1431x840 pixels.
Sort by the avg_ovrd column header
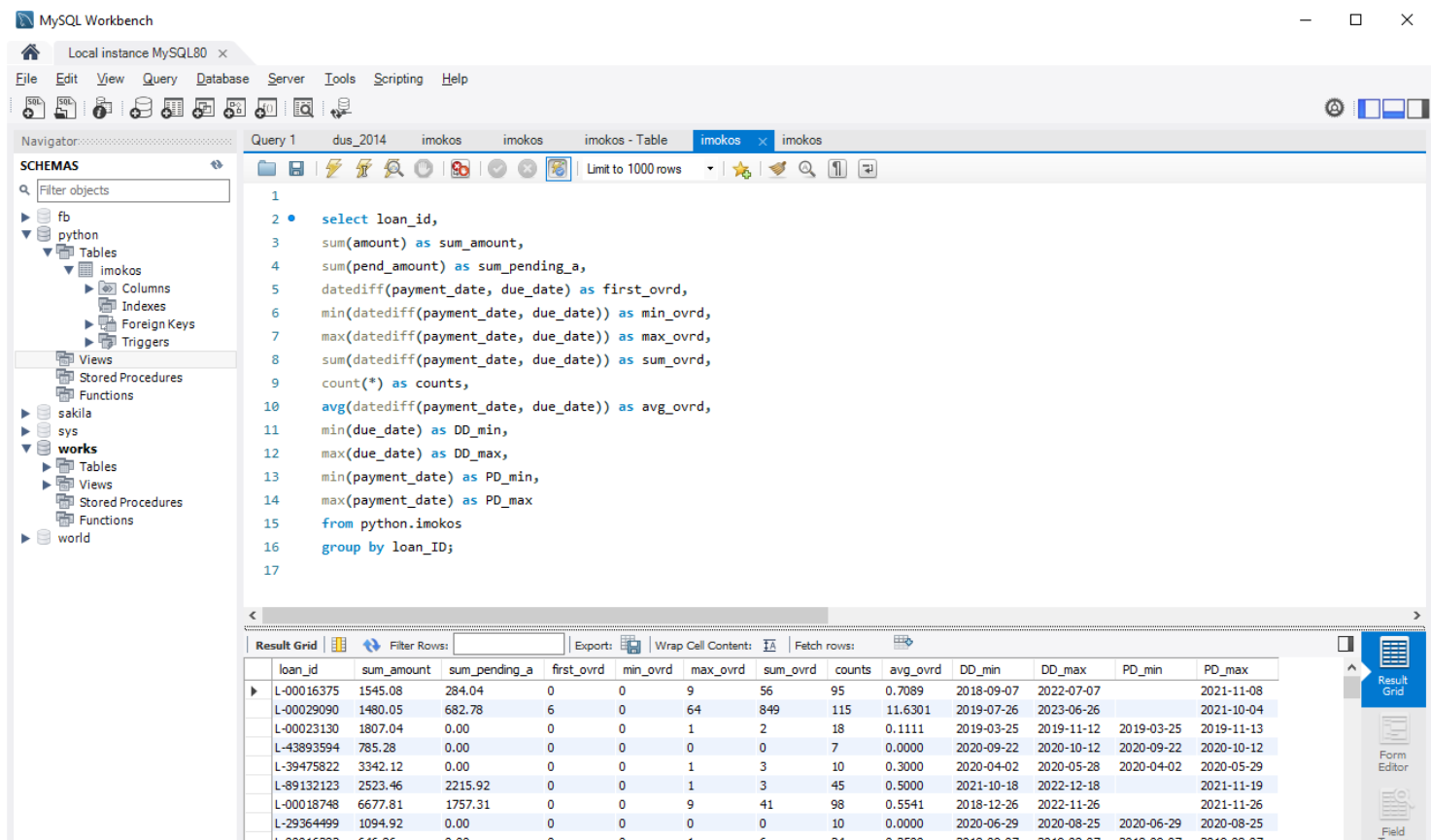click(x=914, y=670)
